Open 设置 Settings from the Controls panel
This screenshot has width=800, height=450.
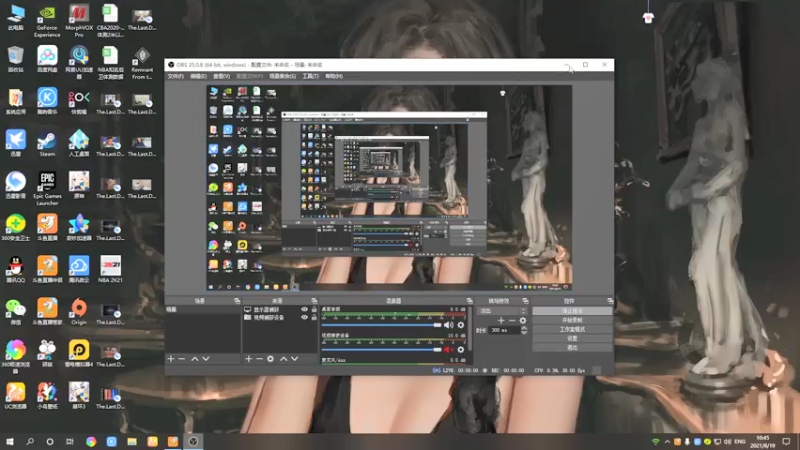point(572,338)
